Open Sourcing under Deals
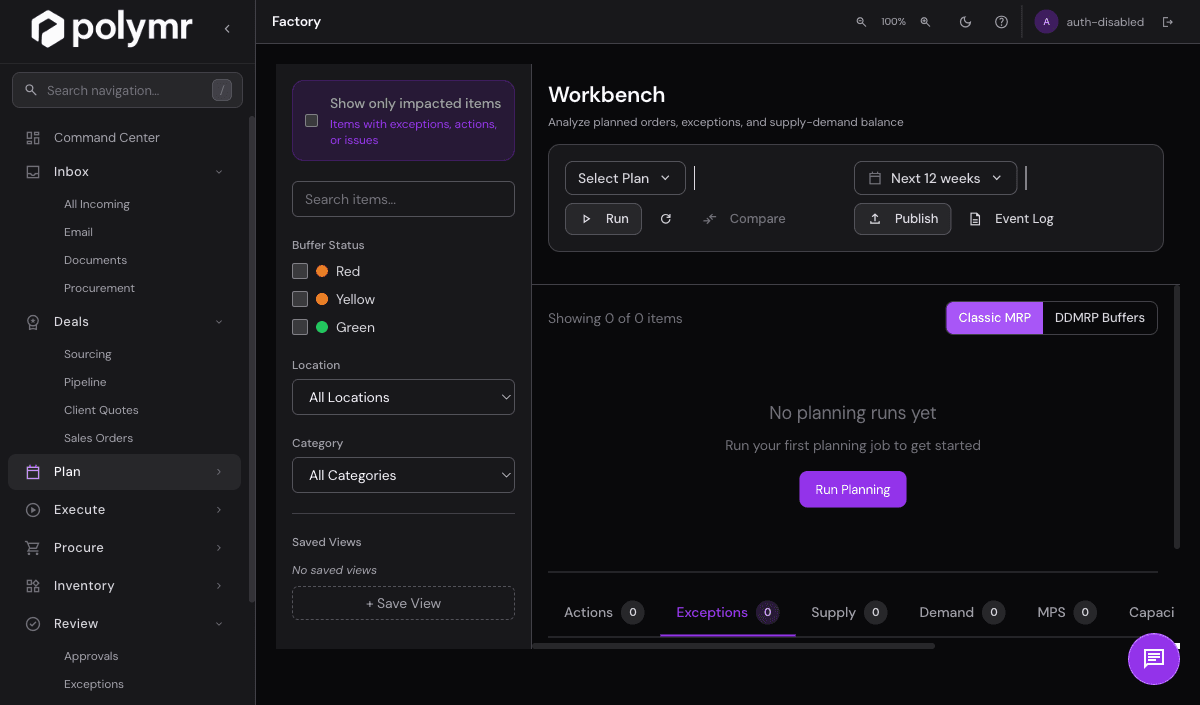Image resolution: width=1200 pixels, height=705 pixels. click(x=88, y=354)
